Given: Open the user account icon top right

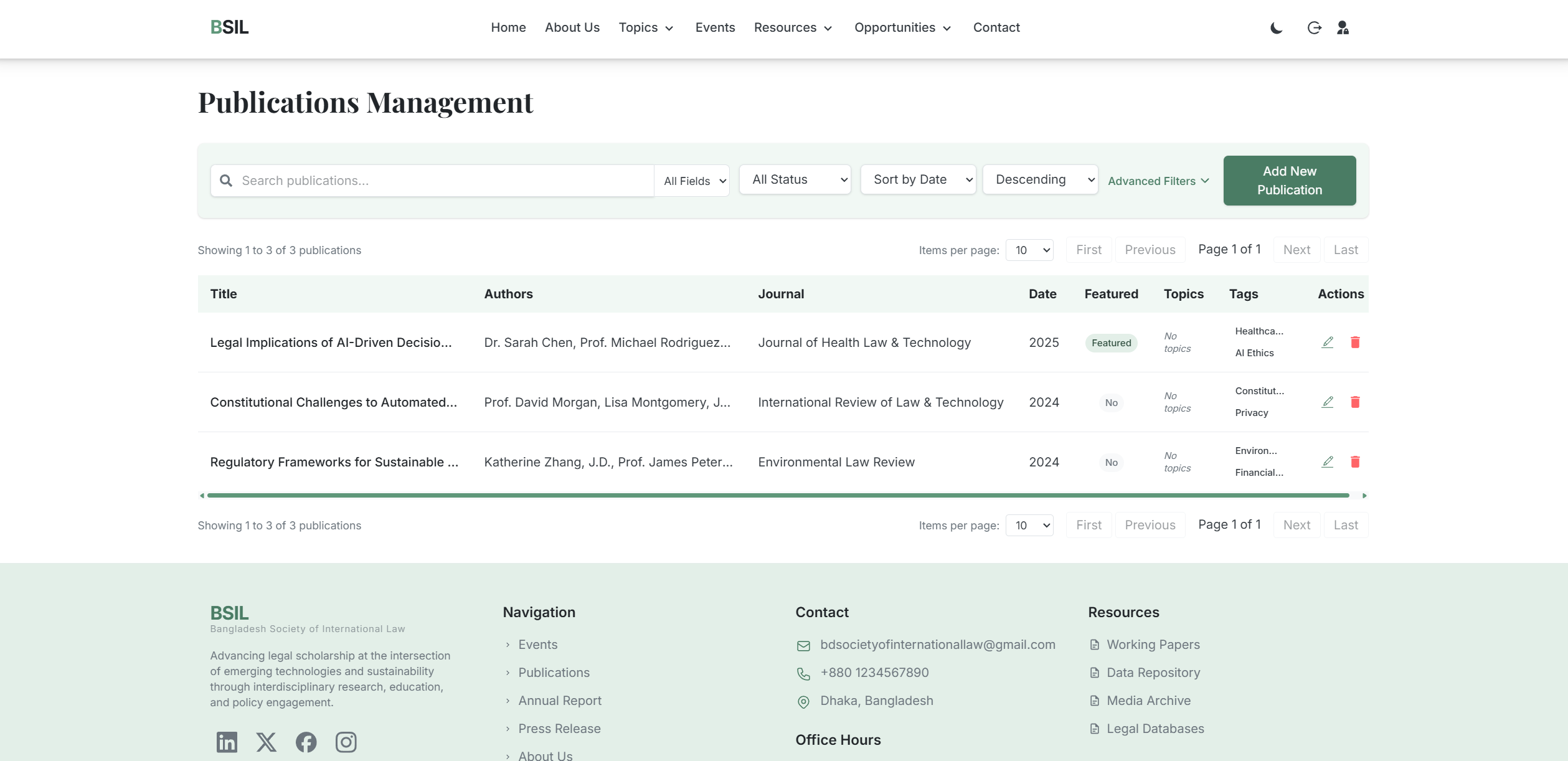Looking at the screenshot, I should click(1343, 28).
